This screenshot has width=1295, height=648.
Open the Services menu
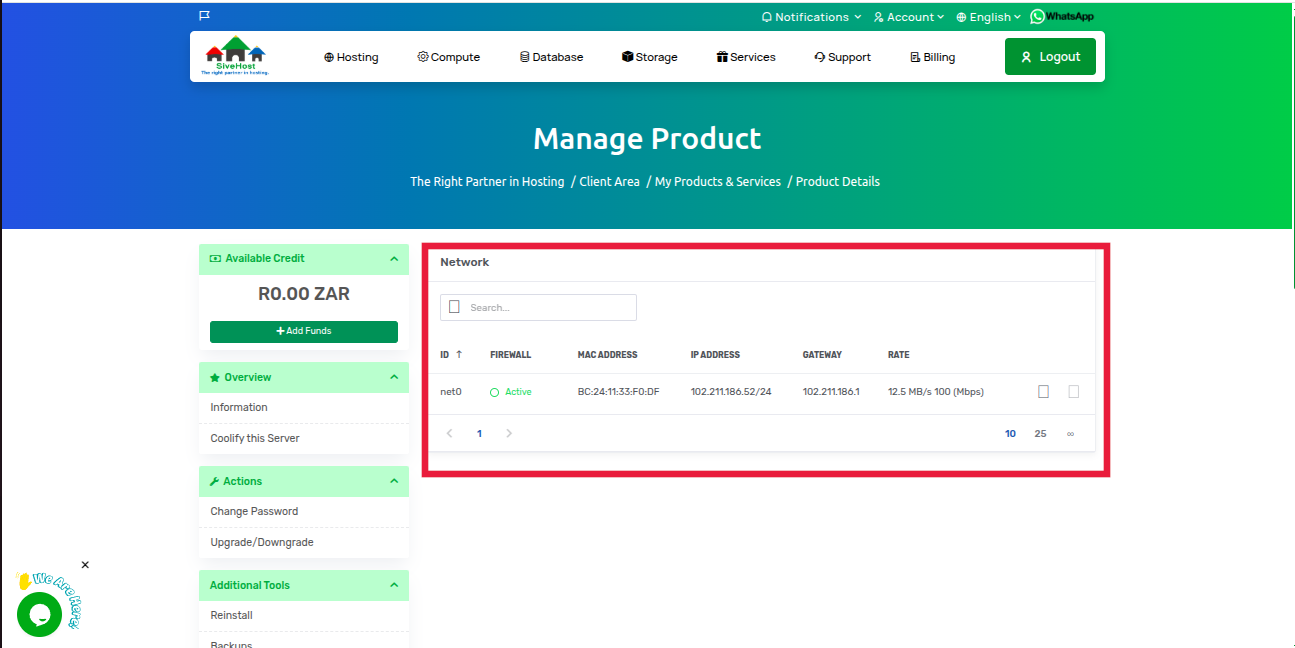tap(746, 57)
